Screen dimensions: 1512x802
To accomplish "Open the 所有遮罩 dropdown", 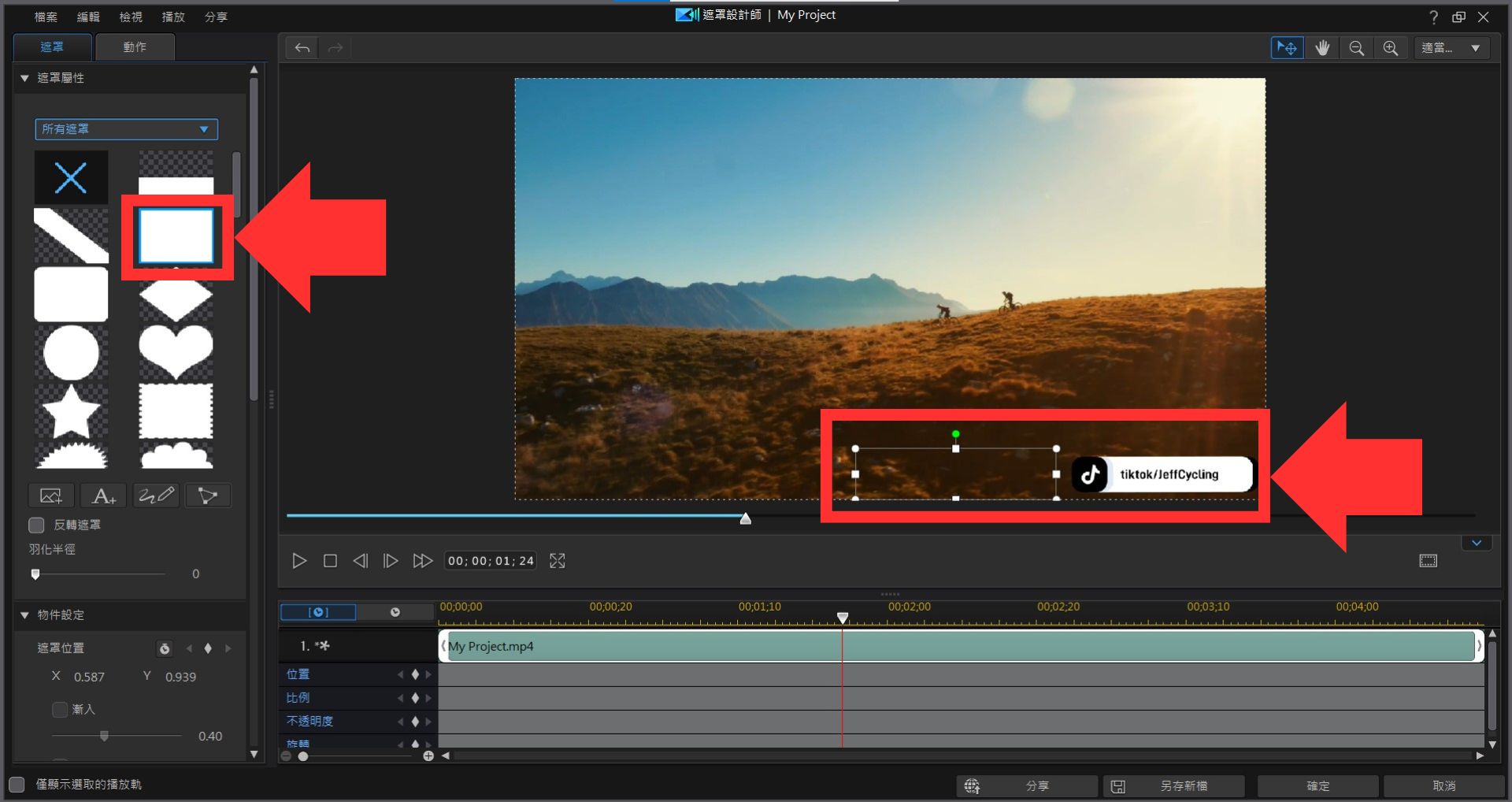I will pos(126,129).
